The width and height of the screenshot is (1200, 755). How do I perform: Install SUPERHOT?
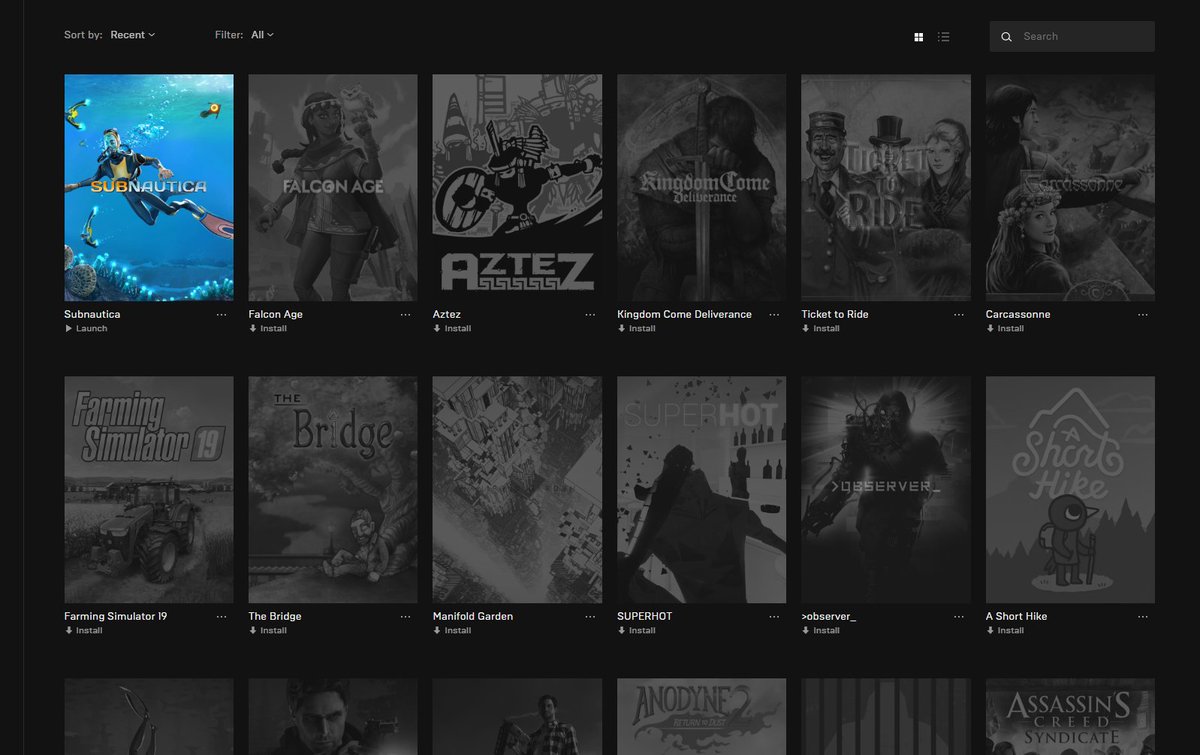point(637,630)
